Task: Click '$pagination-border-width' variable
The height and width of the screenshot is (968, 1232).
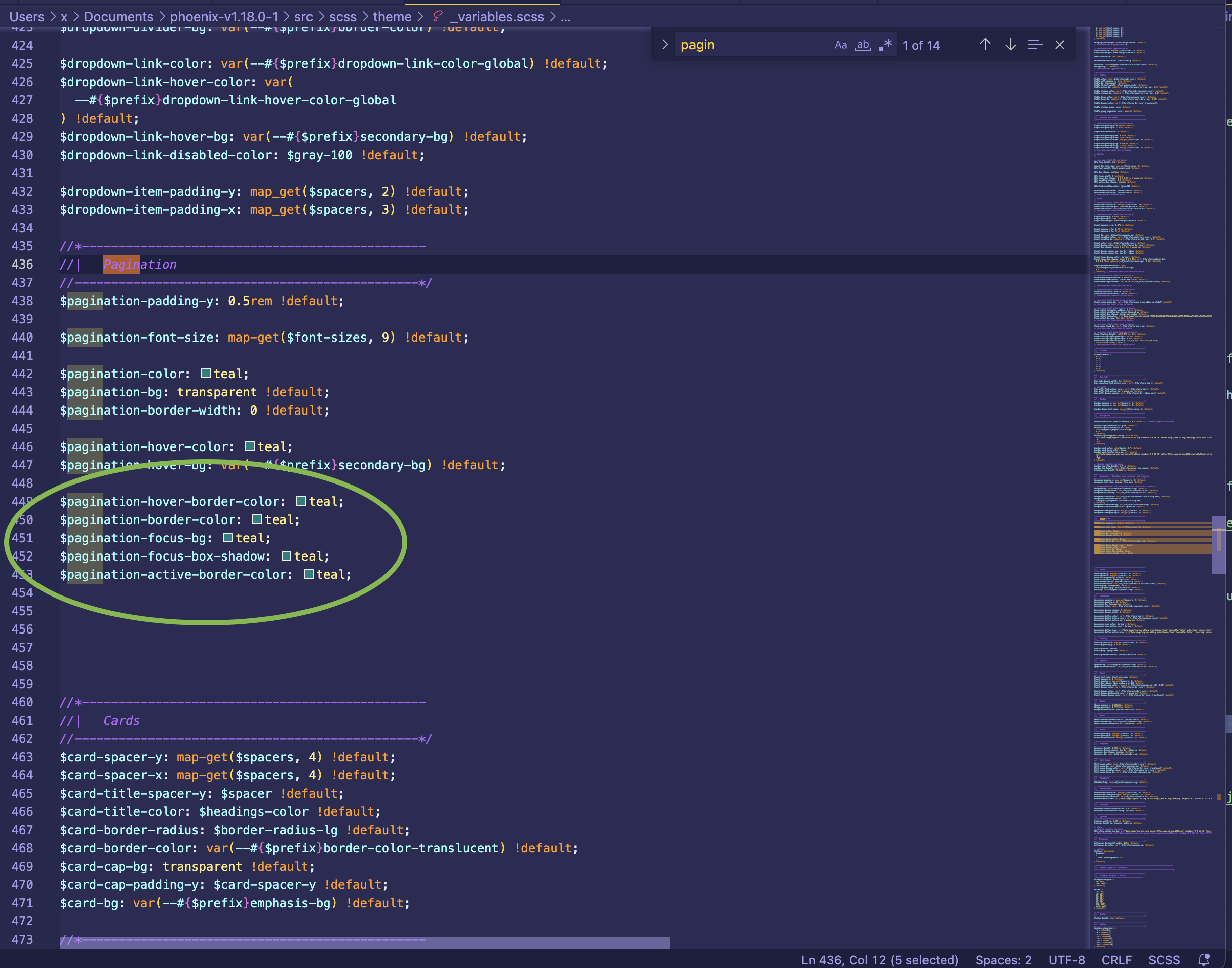Action: click(x=148, y=411)
